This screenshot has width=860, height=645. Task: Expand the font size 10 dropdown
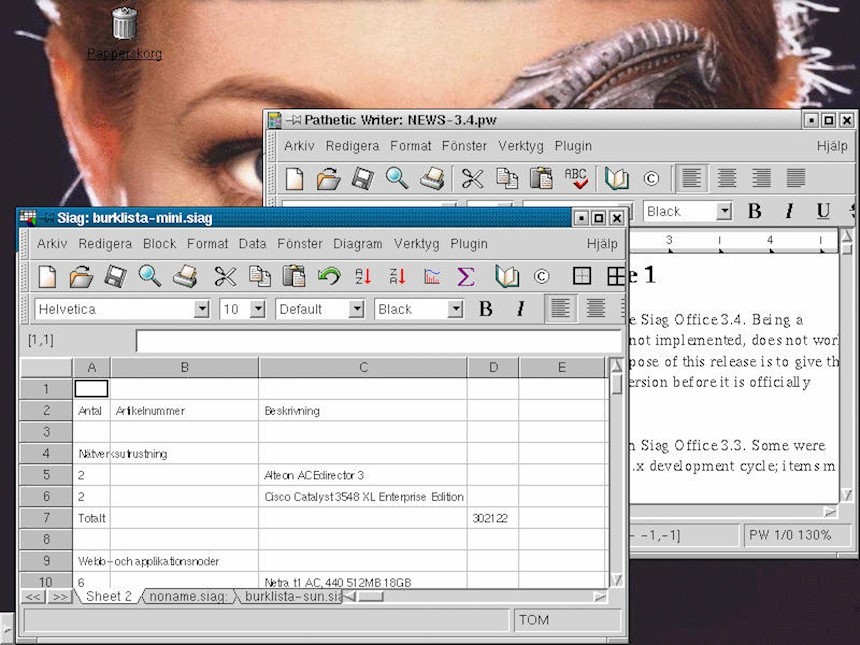[257, 309]
